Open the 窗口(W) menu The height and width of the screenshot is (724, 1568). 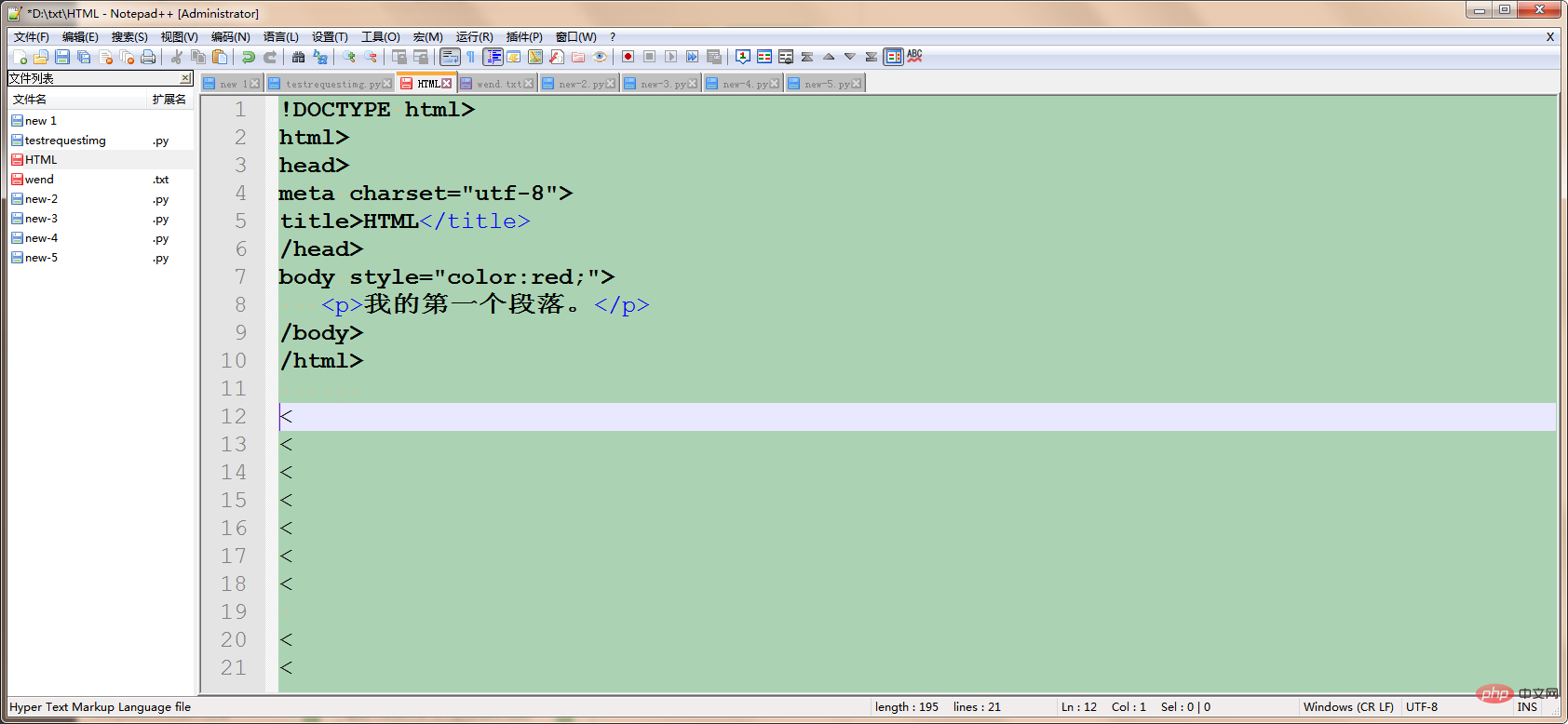pos(576,37)
